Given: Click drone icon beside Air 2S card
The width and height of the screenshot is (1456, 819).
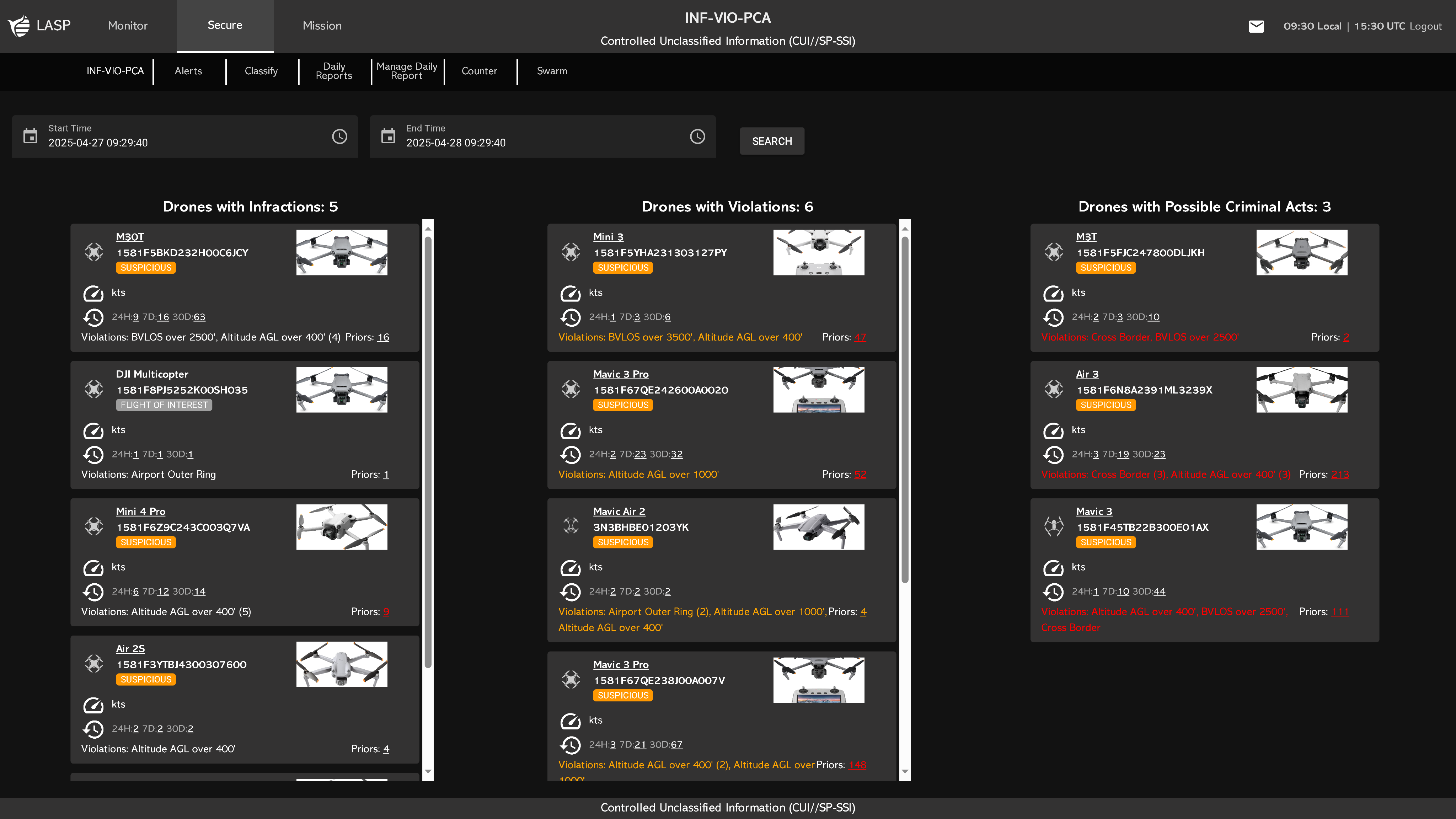Looking at the screenshot, I should (94, 663).
